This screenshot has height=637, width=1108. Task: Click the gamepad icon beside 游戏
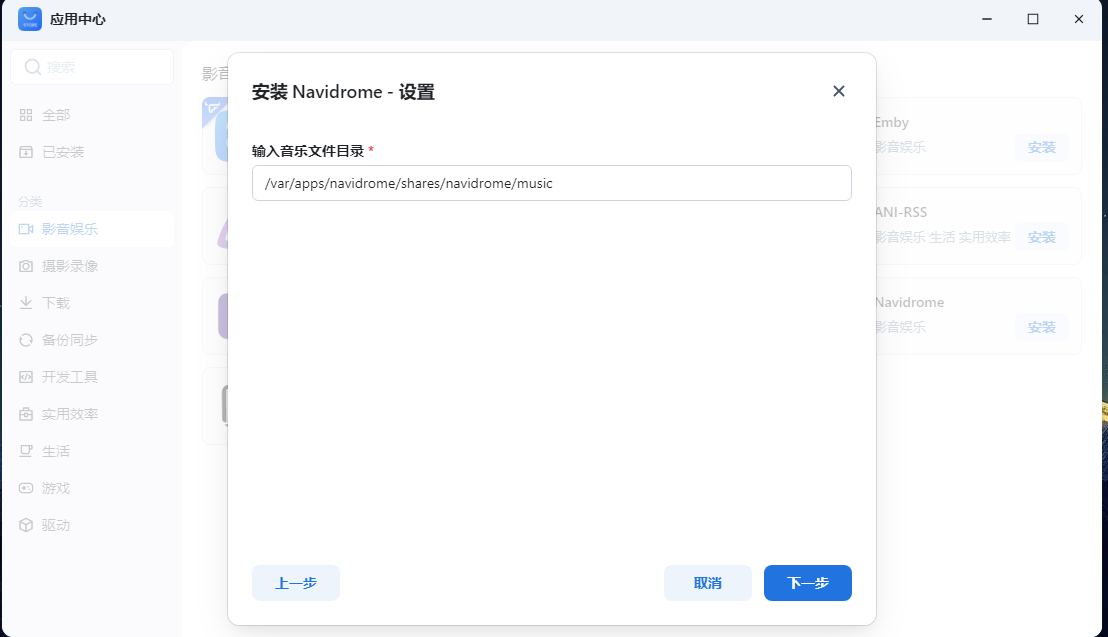[x=26, y=488]
